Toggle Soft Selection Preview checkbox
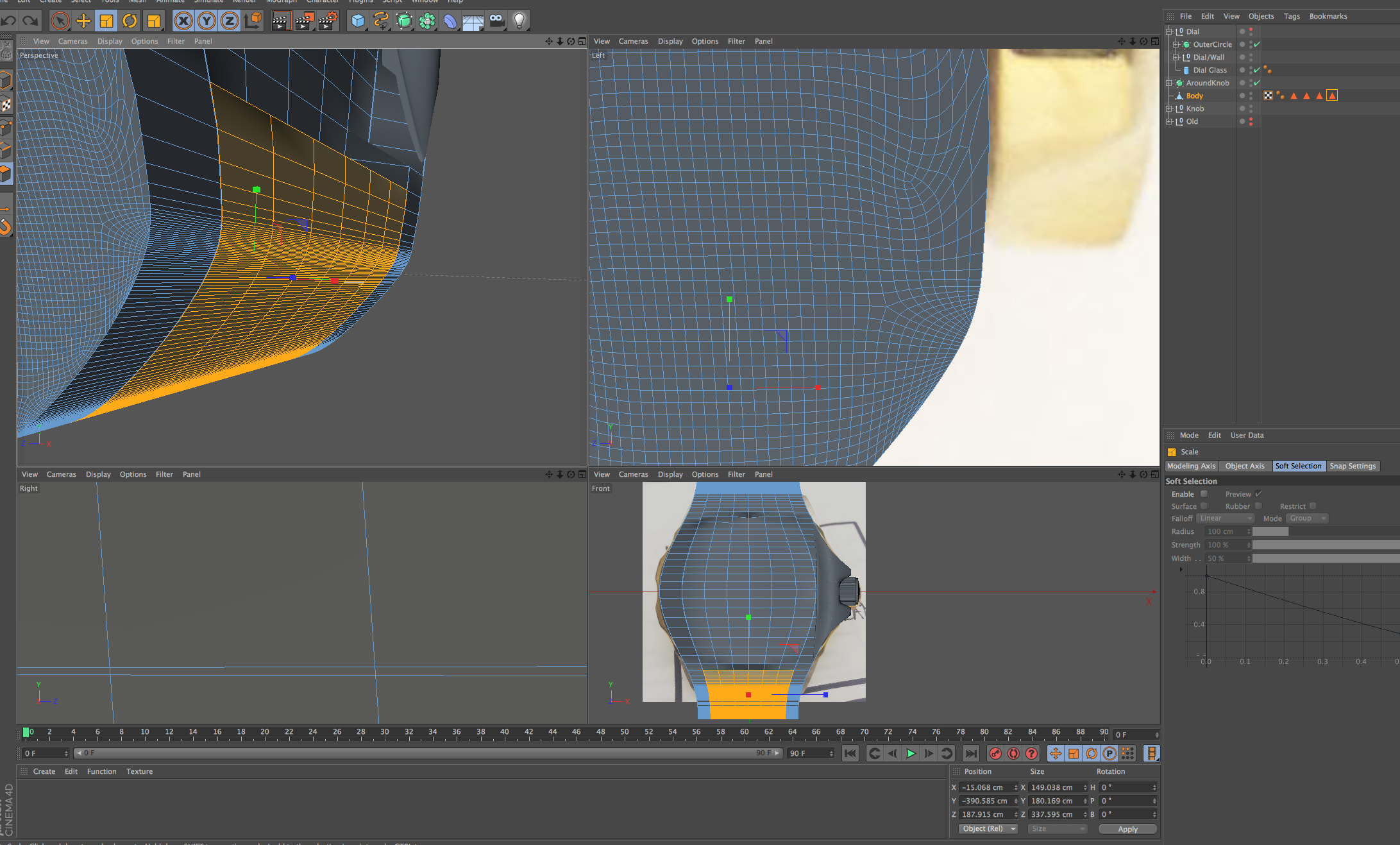Screen dimensions: 1400x845 coord(1258,494)
